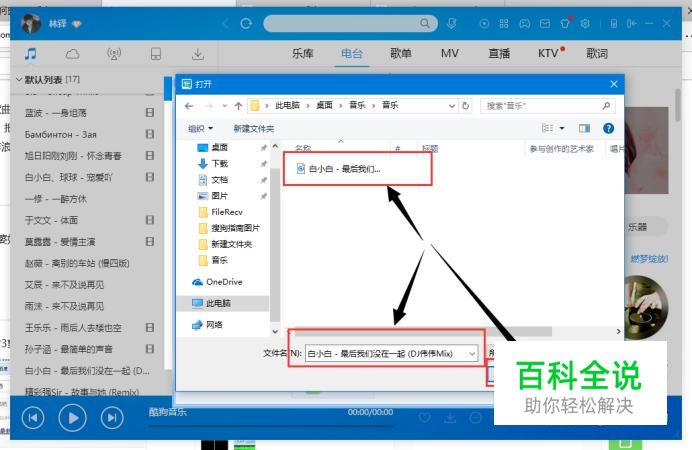
Task: Click the MV icon beside 于文文 - 体面
Action: pyautogui.click(x=150, y=220)
